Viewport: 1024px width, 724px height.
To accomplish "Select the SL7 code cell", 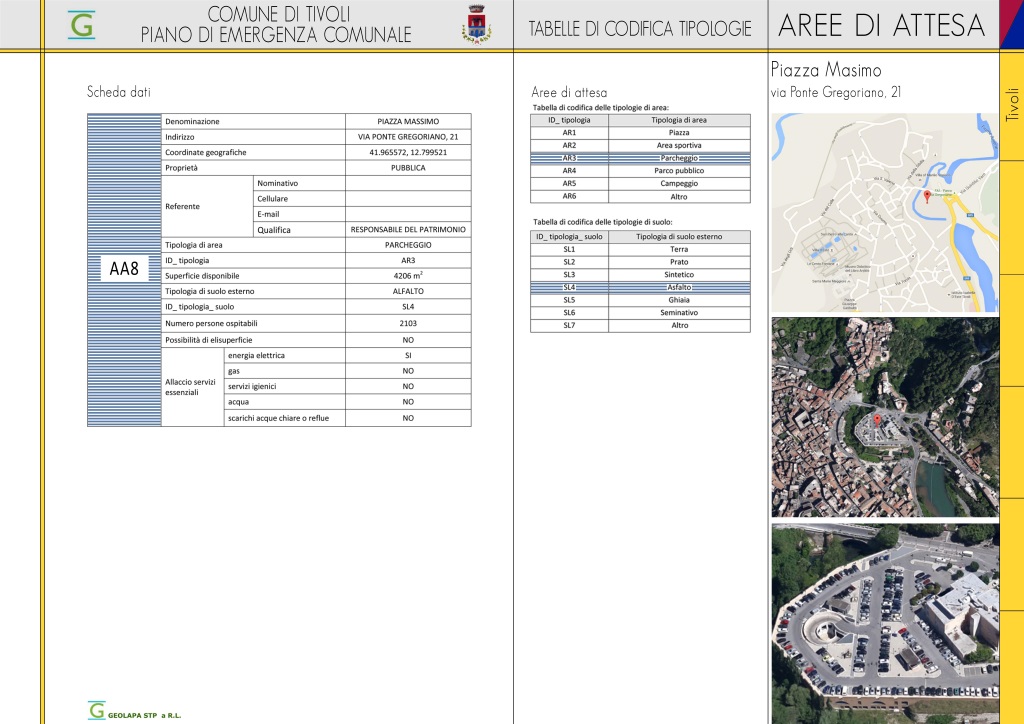I will pos(569,325).
